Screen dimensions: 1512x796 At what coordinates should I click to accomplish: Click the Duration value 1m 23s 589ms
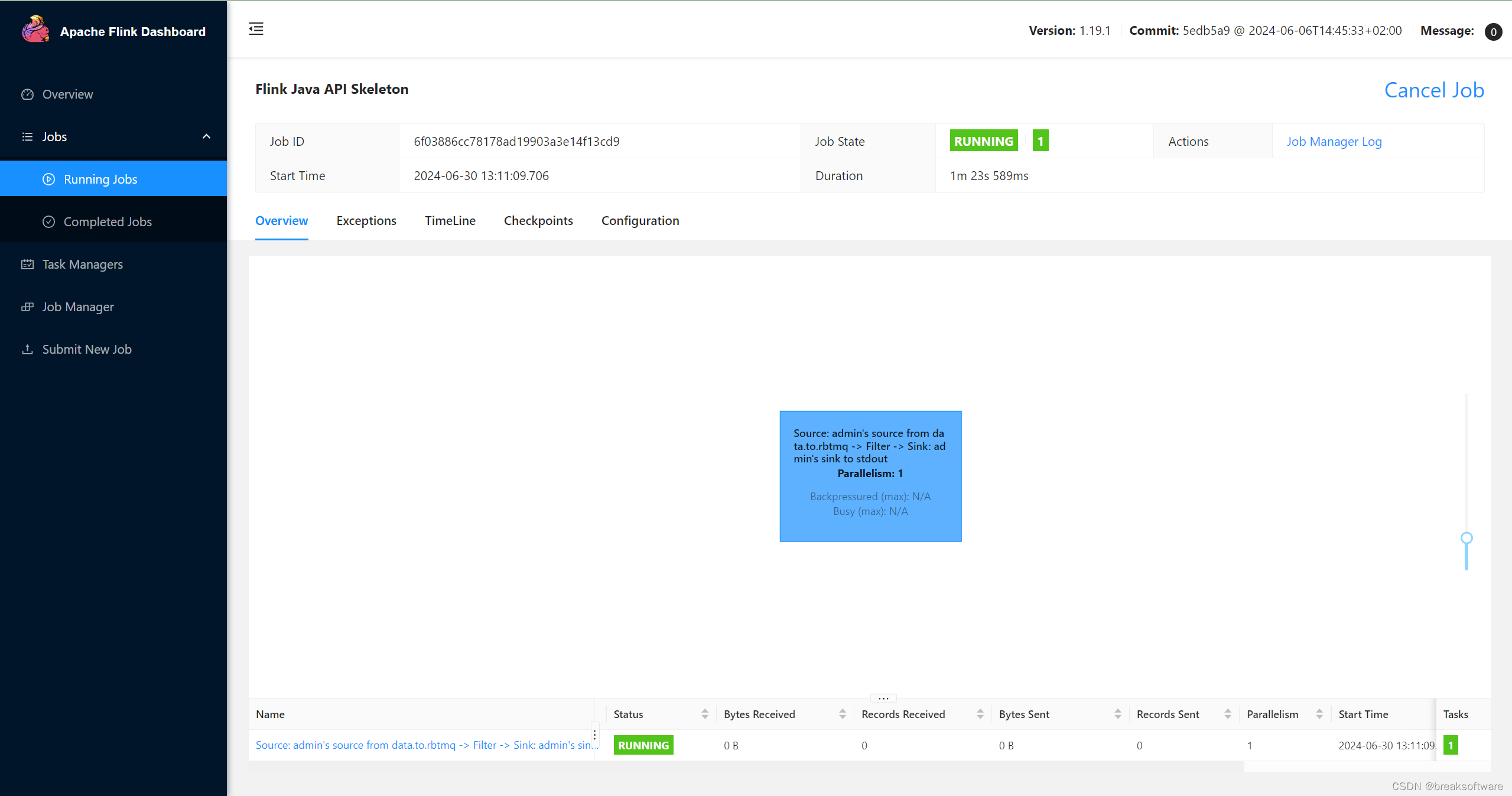[x=989, y=176]
